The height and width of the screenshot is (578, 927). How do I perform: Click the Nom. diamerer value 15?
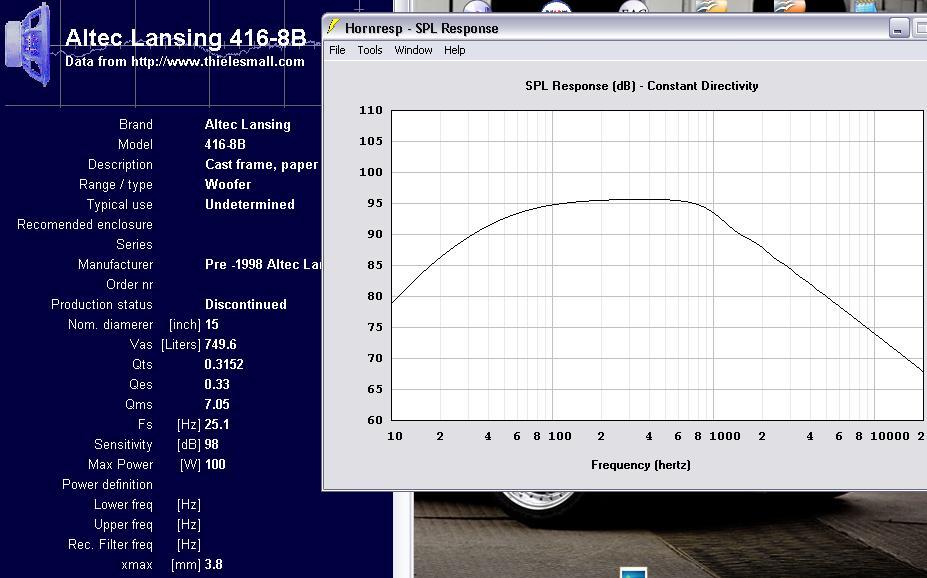[x=212, y=324]
